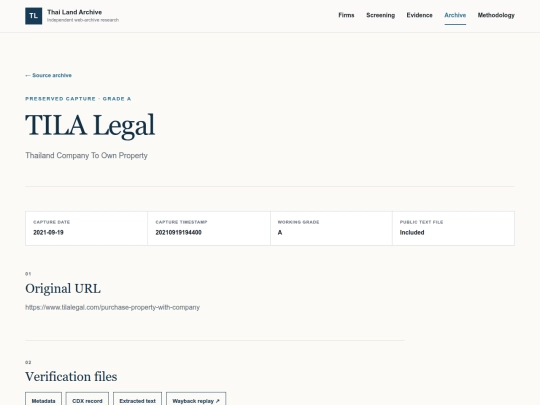This screenshot has height=405, width=540.
Task: Click the Capture Date label
Action: point(52,222)
